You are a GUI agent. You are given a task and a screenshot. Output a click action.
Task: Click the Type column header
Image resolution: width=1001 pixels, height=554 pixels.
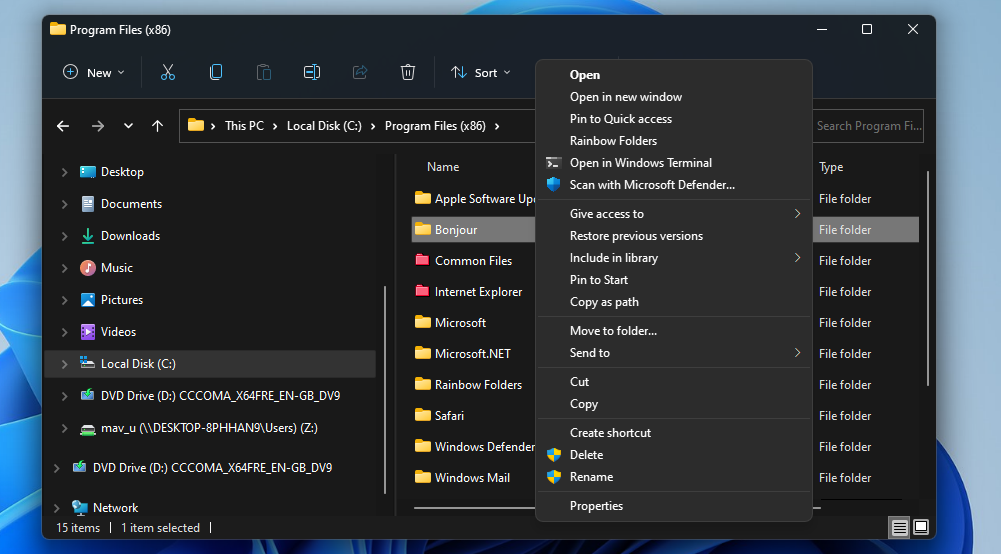pos(831,167)
